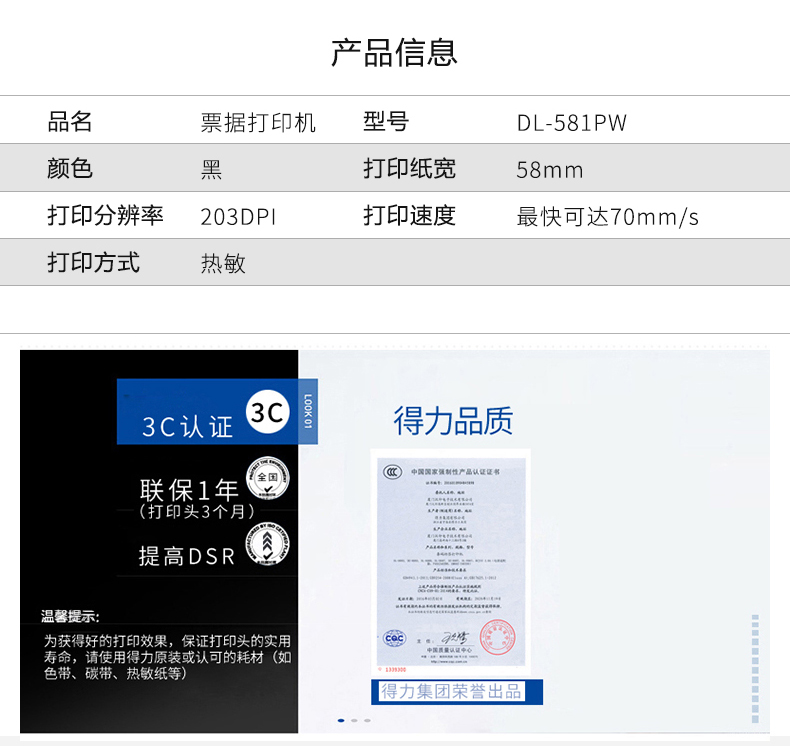The image size is (790, 746).
Task: Click the 票据打印机 product name value
Action: [x=258, y=122]
